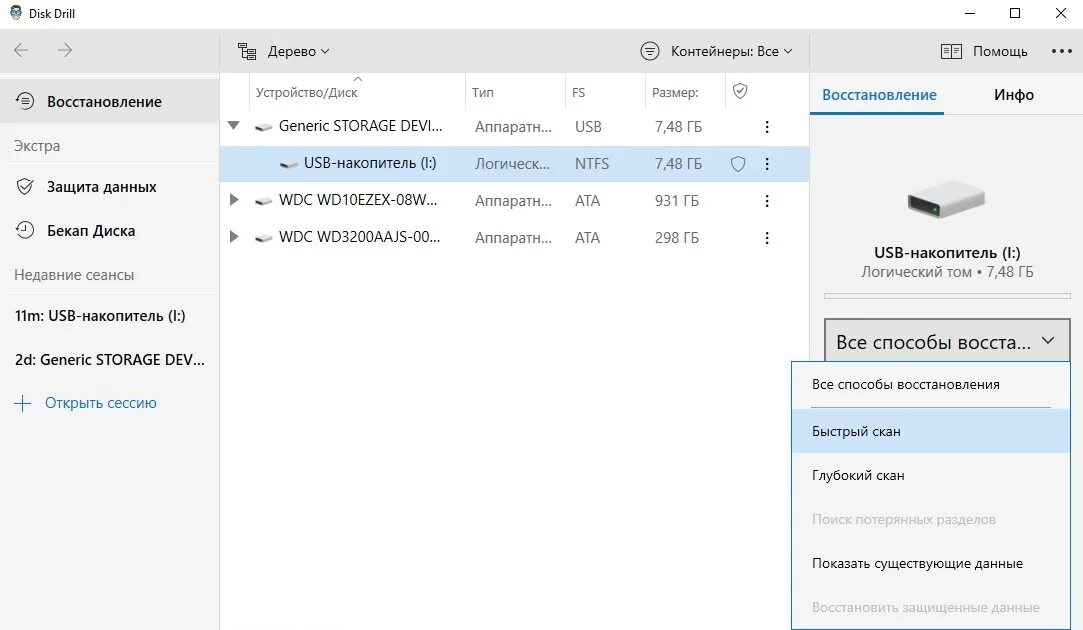1083x630 pixels.
Task: Open options menu for USB-накопитель (I:)
Action: pos(767,164)
